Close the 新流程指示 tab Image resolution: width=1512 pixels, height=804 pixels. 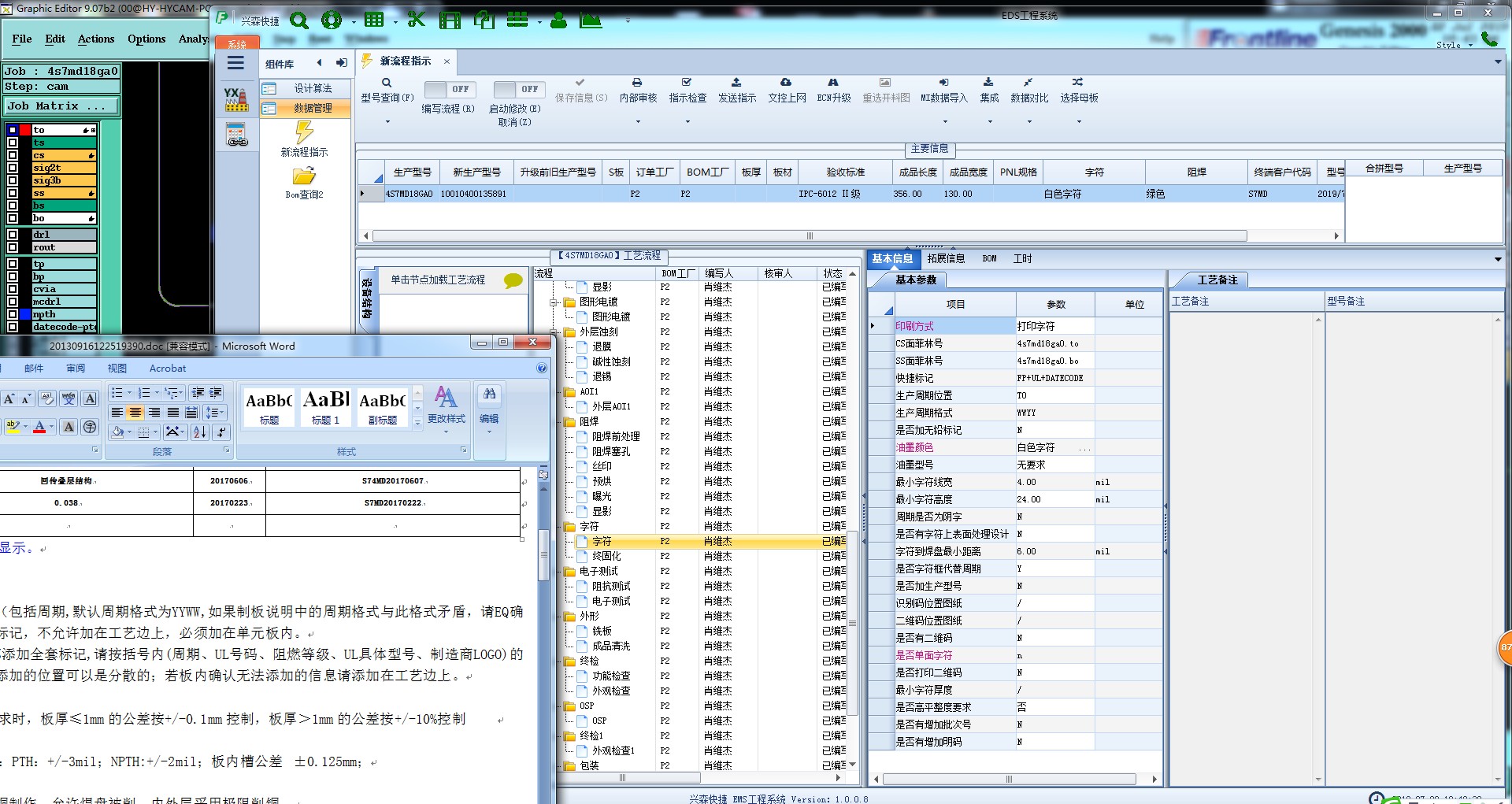click(x=447, y=61)
